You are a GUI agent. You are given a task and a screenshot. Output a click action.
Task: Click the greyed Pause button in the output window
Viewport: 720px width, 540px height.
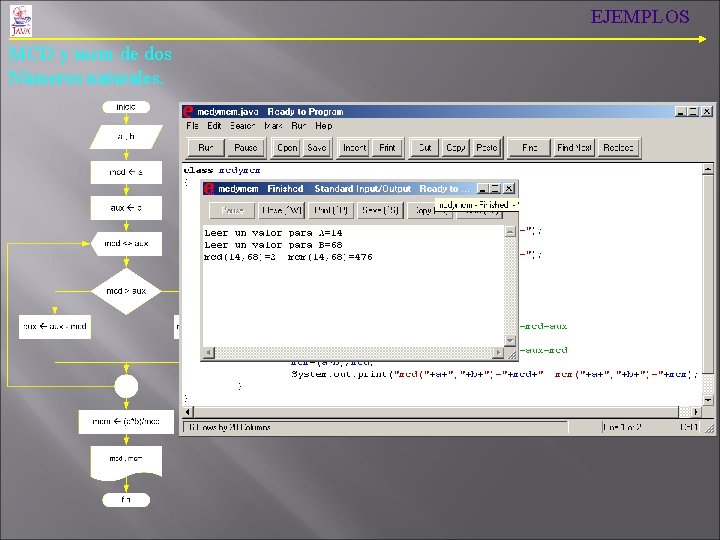click(x=232, y=211)
